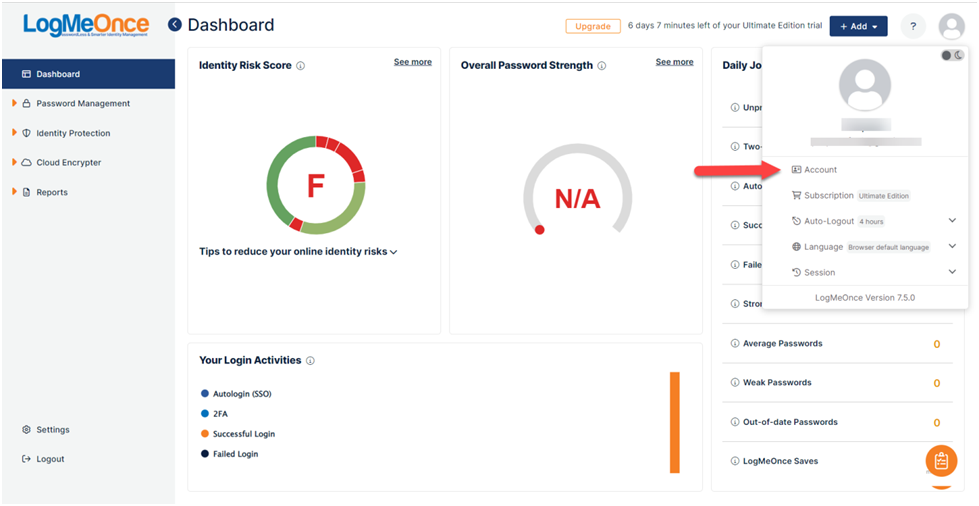Click the Settings gear icon
The height and width of the screenshot is (506, 979).
pyautogui.click(x=26, y=430)
